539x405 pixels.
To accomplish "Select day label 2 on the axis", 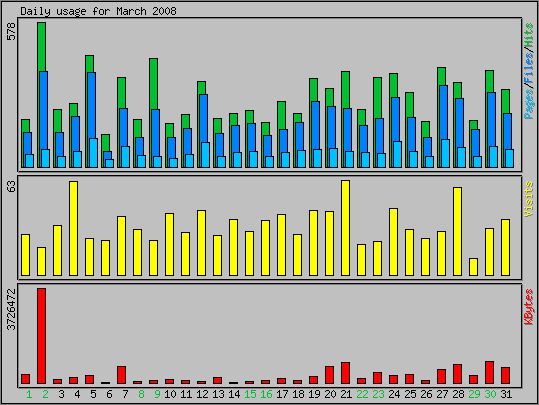I will pos(45,394).
